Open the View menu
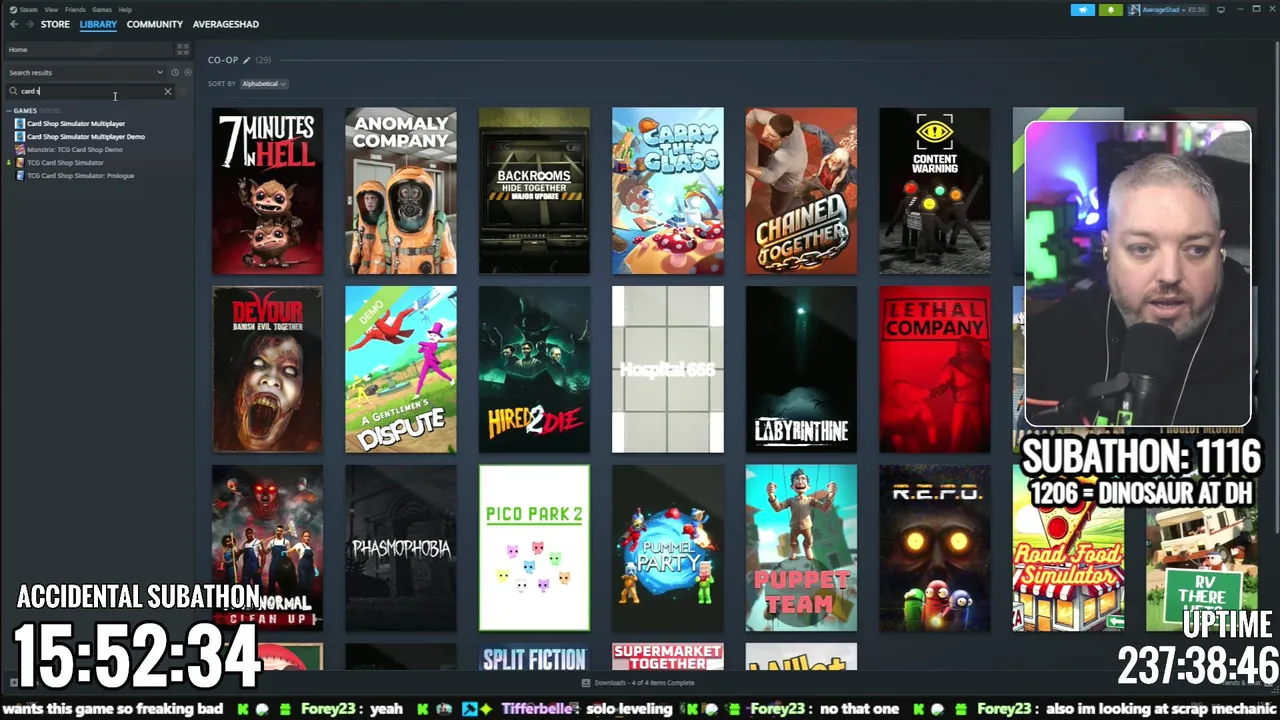 tap(51, 9)
